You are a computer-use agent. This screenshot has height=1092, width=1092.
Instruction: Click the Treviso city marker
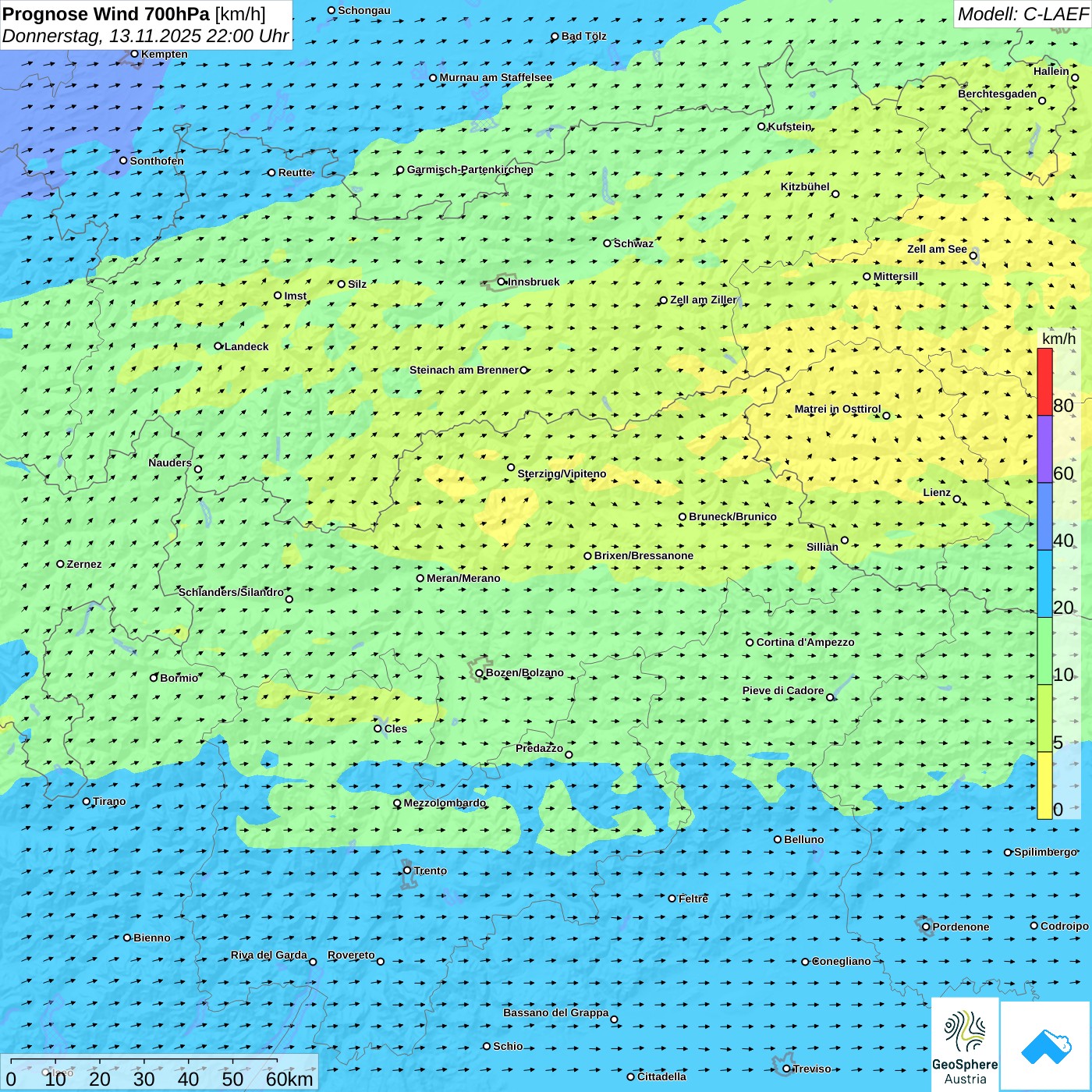click(786, 1069)
